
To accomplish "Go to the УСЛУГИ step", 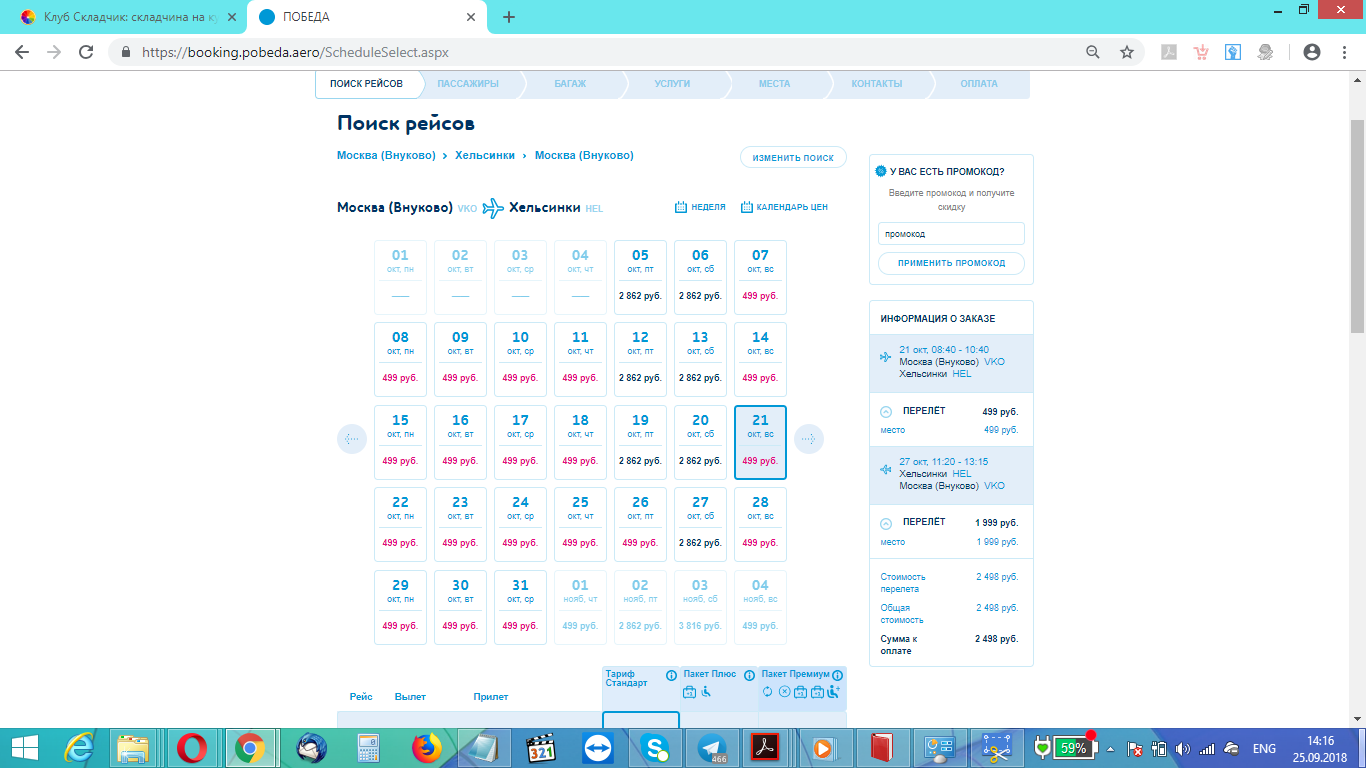I will pyautogui.click(x=672, y=84).
